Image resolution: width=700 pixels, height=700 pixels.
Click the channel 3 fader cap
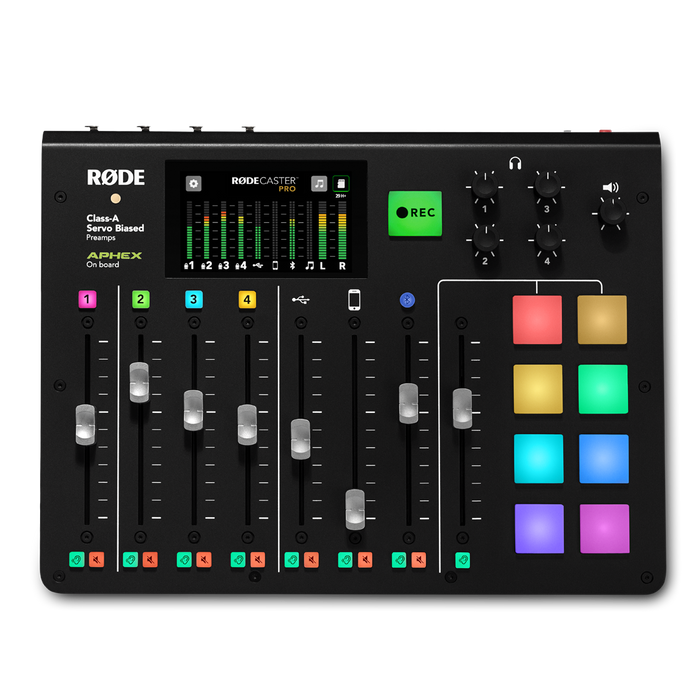click(x=193, y=410)
